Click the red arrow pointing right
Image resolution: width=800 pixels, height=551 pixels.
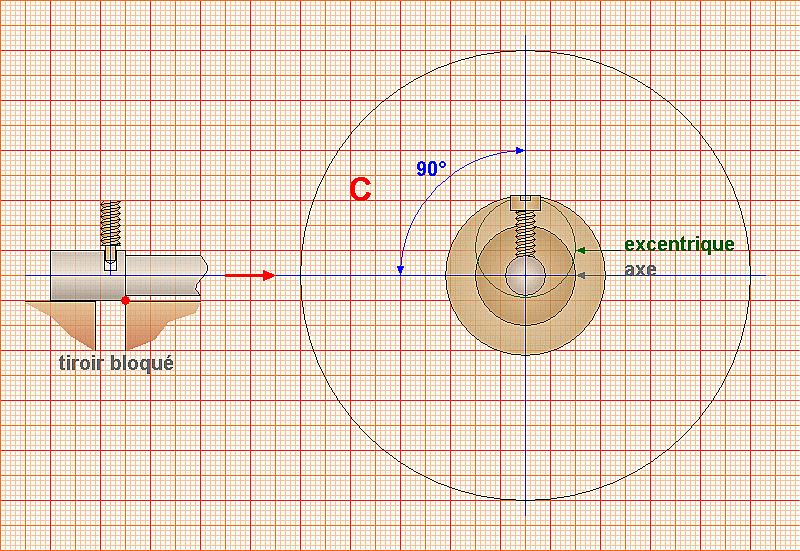248,275
